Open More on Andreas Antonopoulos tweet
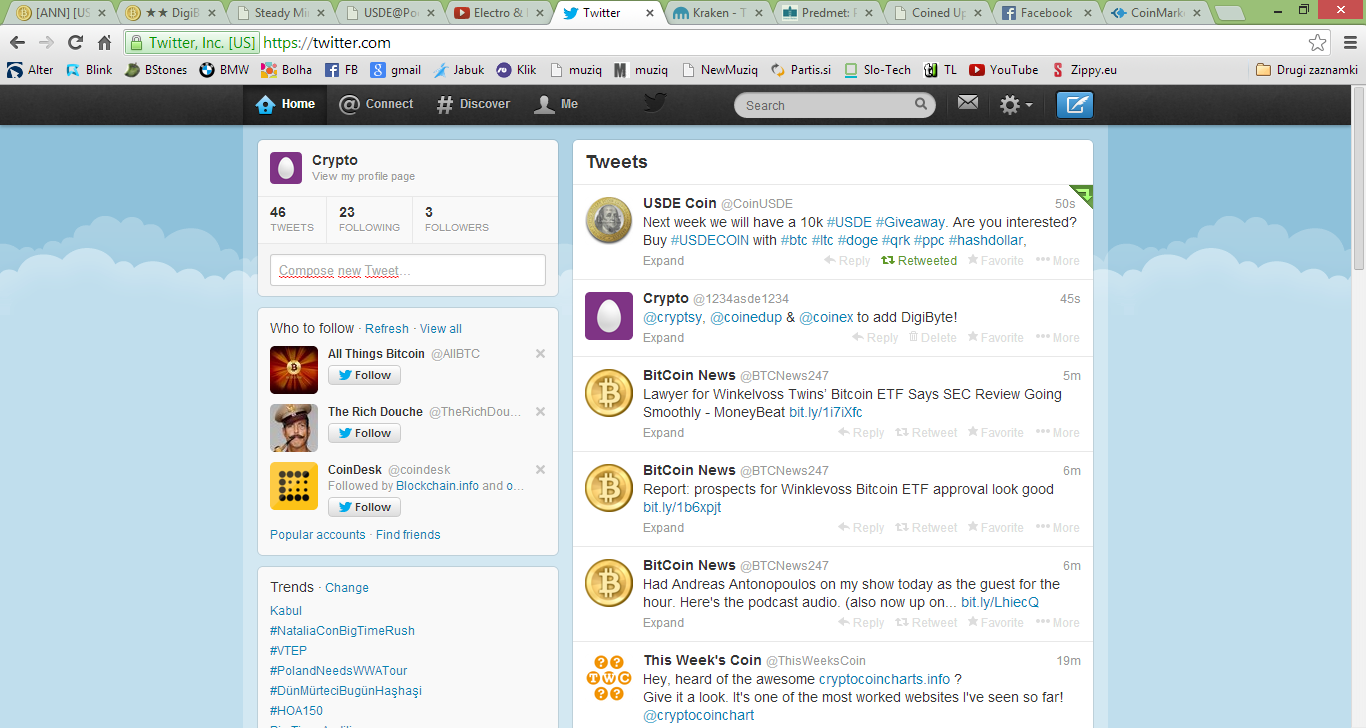 [1058, 622]
